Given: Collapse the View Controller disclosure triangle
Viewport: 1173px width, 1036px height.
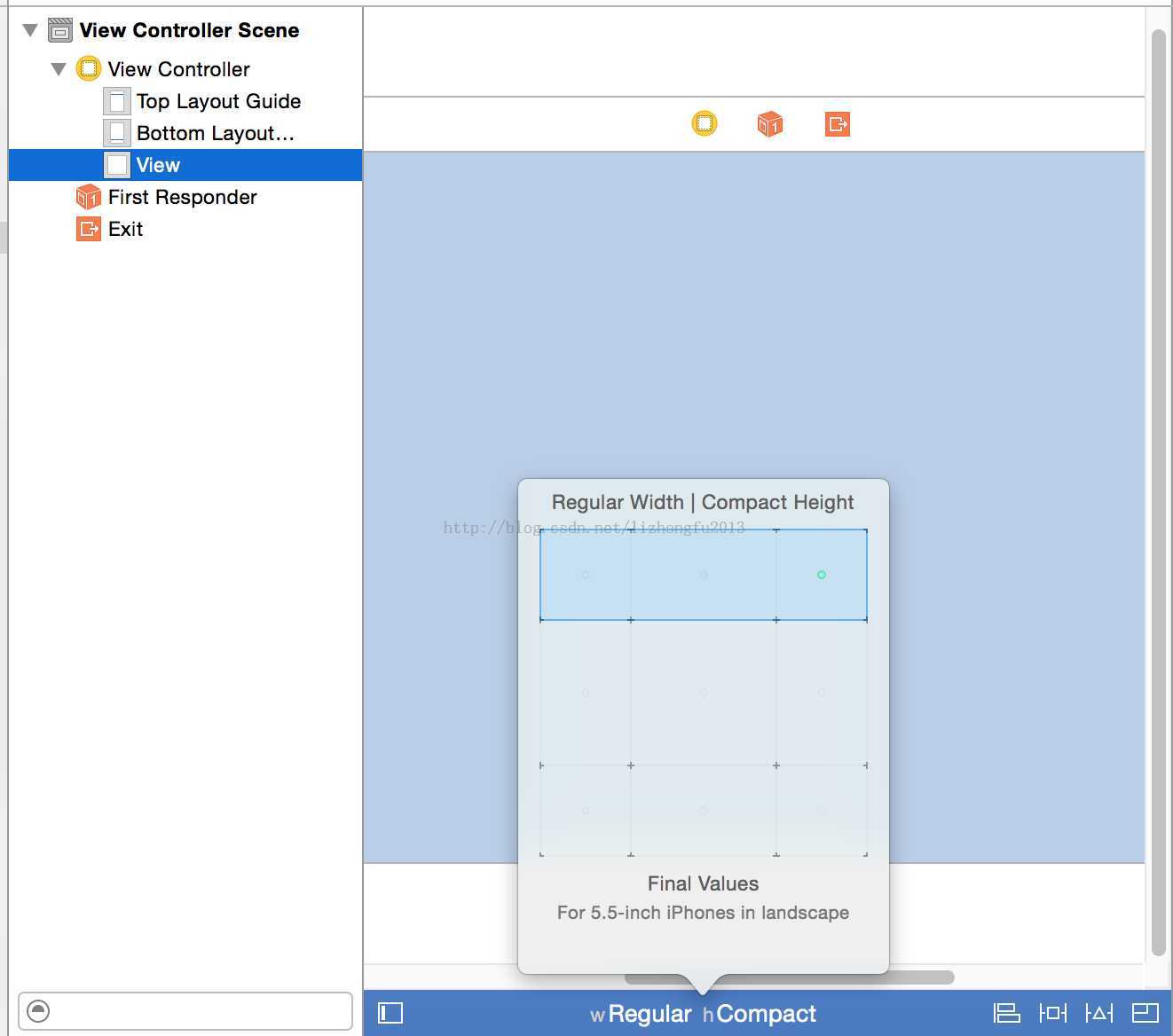Looking at the screenshot, I should (x=59, y=69).
